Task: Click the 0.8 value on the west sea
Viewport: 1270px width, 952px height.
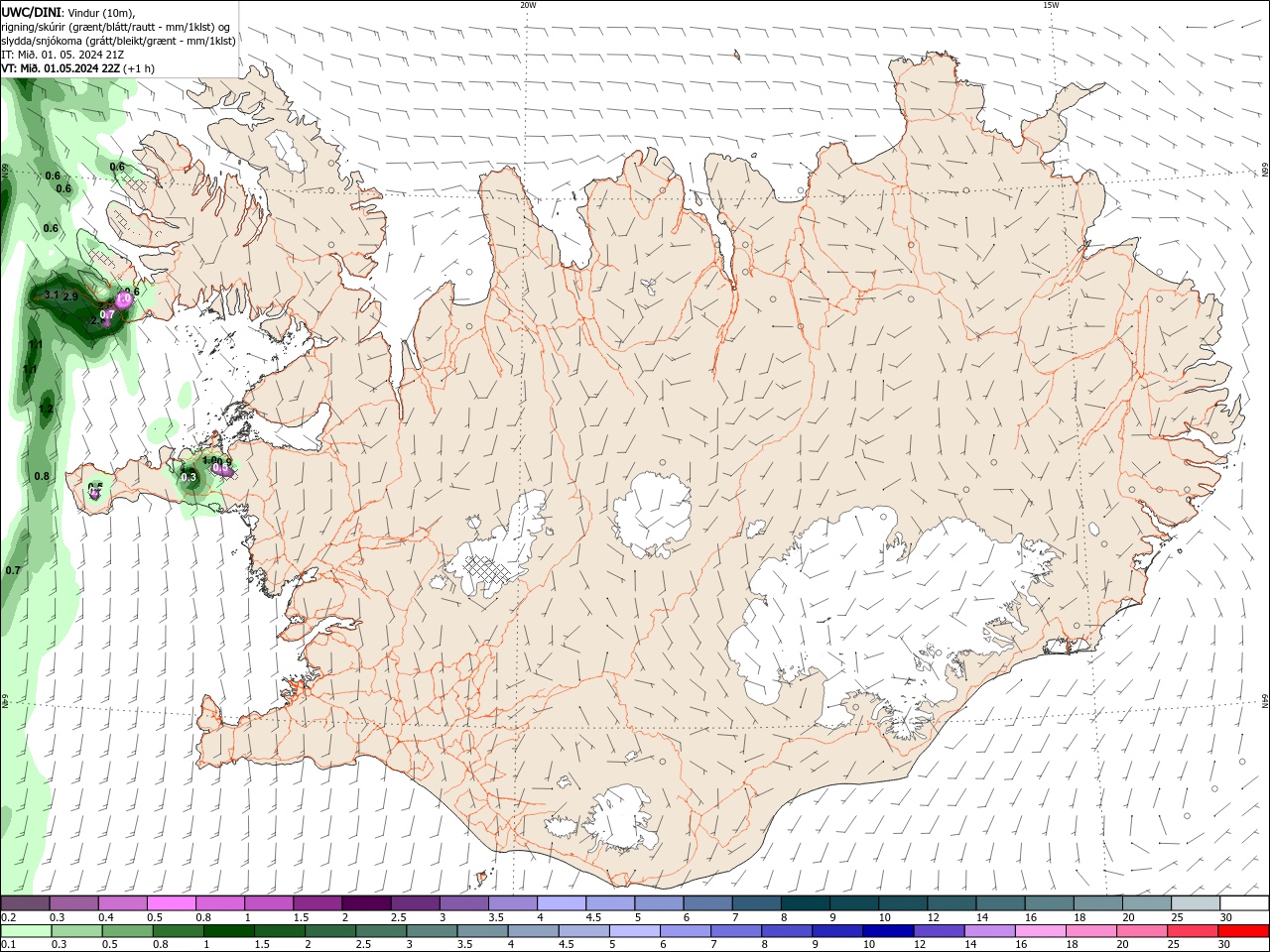Action: [42, 476]
